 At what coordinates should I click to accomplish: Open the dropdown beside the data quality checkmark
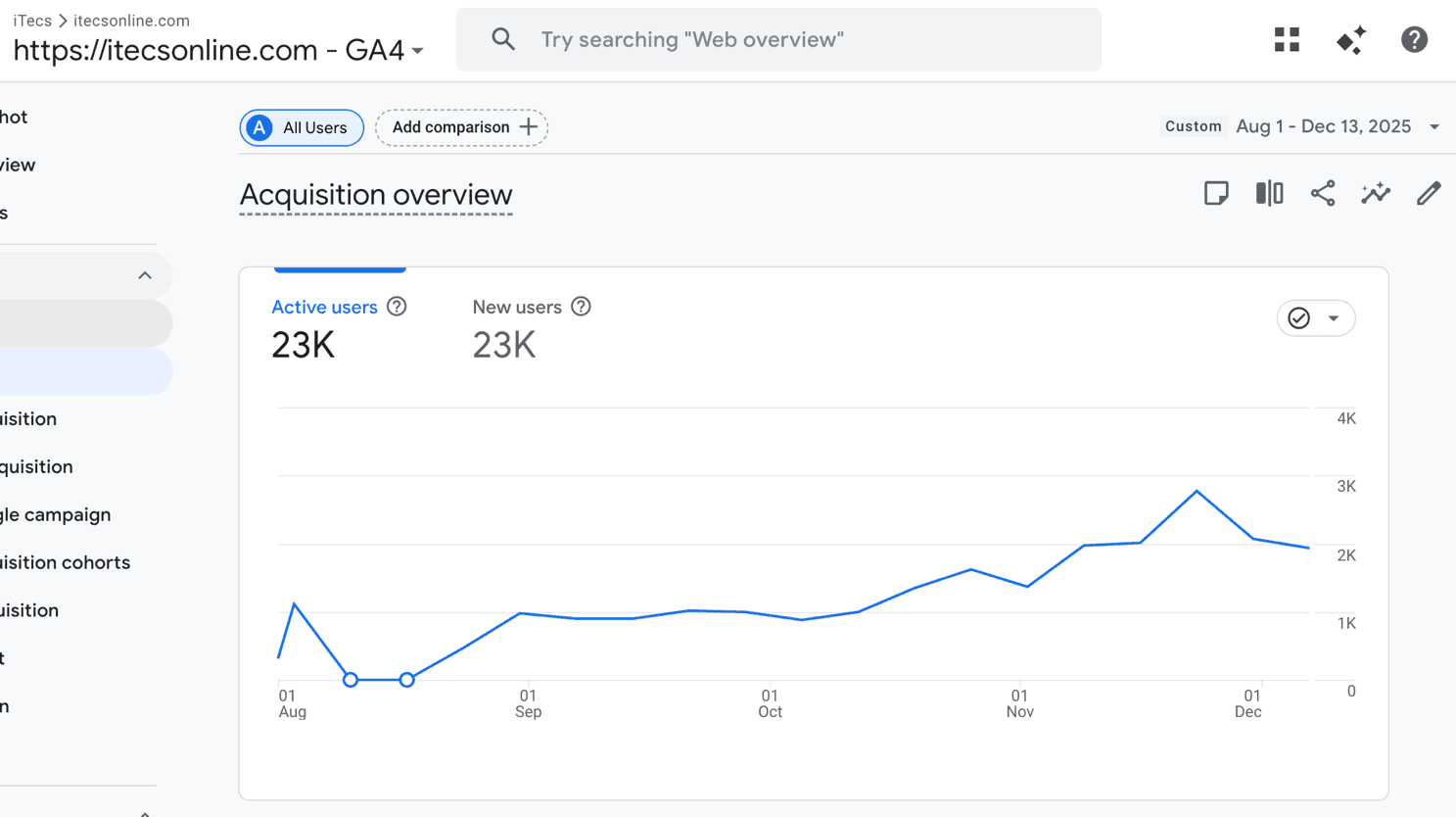click(1333, 317)
